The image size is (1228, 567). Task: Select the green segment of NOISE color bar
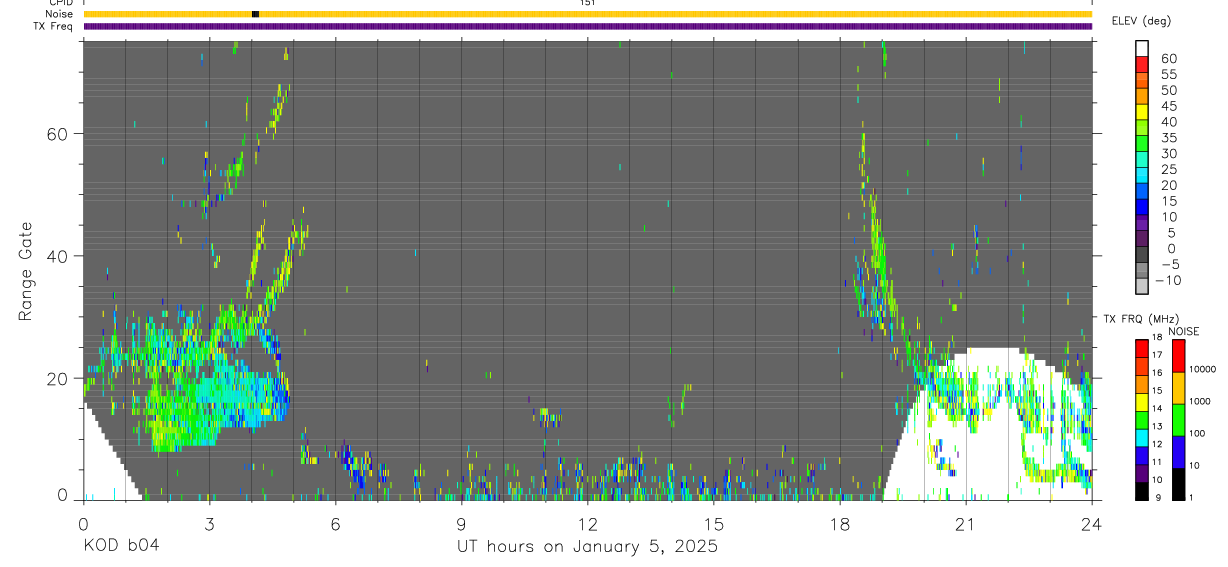1178,420
